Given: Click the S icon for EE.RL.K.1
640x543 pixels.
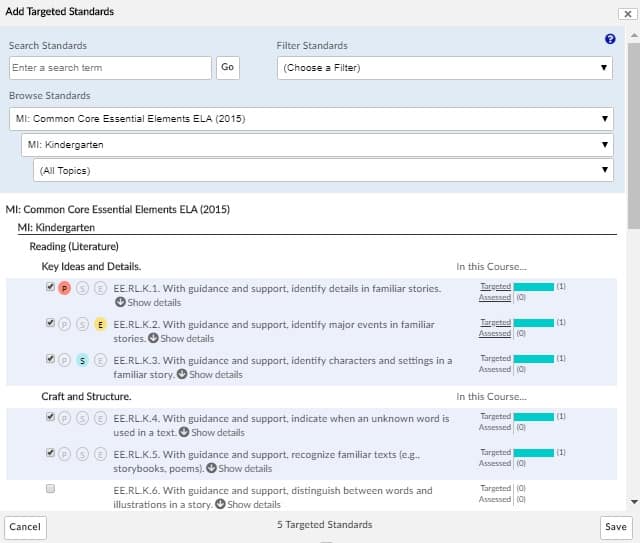Looking at the screenshot, I should (82, 288).
